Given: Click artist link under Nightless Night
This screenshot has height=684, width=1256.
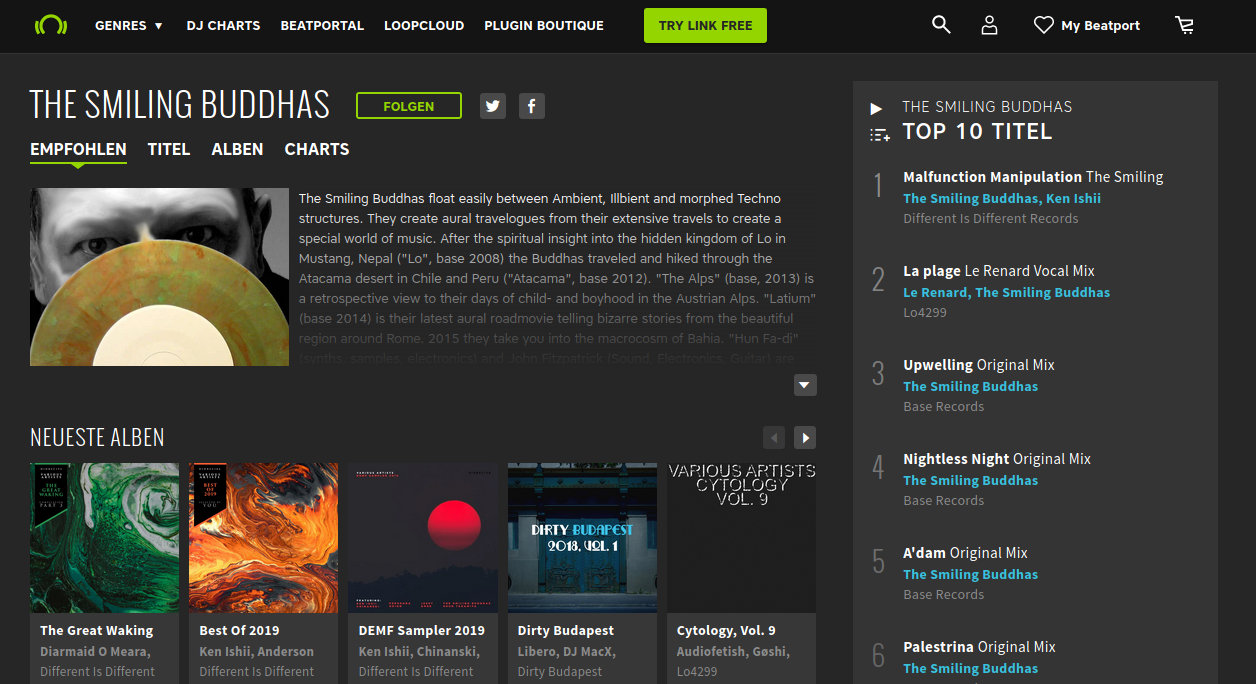Looking at the screenshot, I should click(971, 480).
